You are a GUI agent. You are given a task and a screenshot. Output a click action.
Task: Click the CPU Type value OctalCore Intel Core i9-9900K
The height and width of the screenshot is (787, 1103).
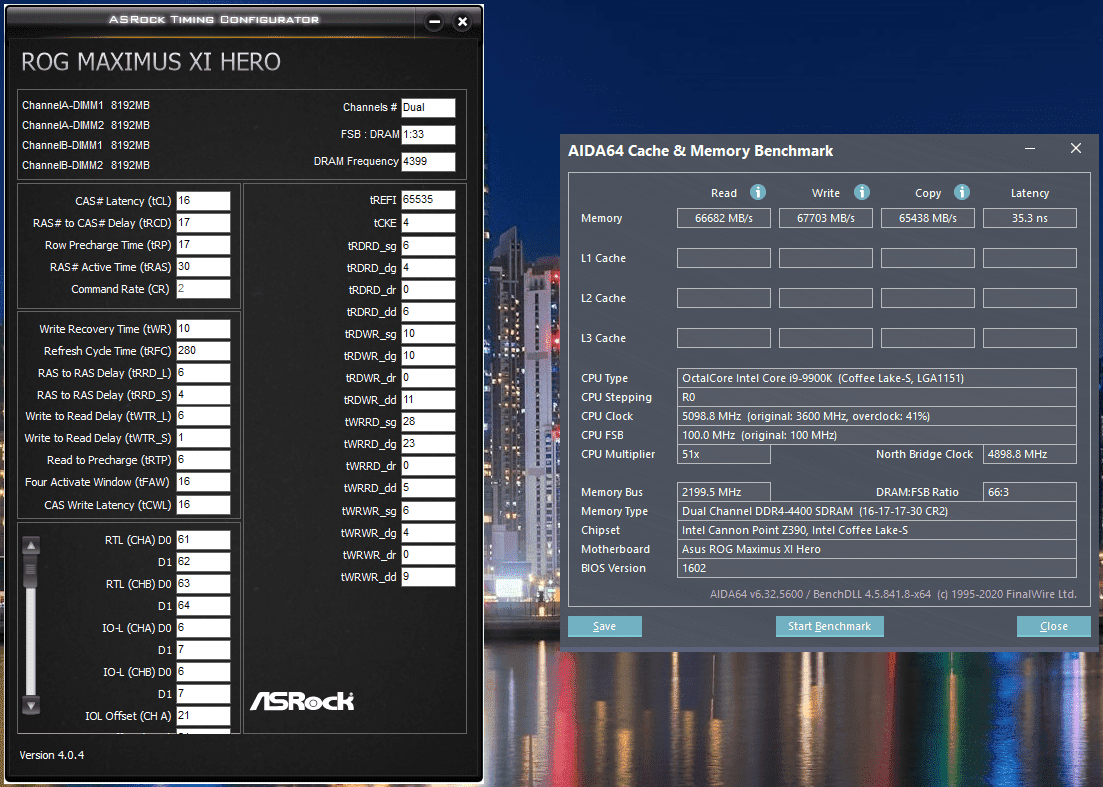tap(876, 378)
